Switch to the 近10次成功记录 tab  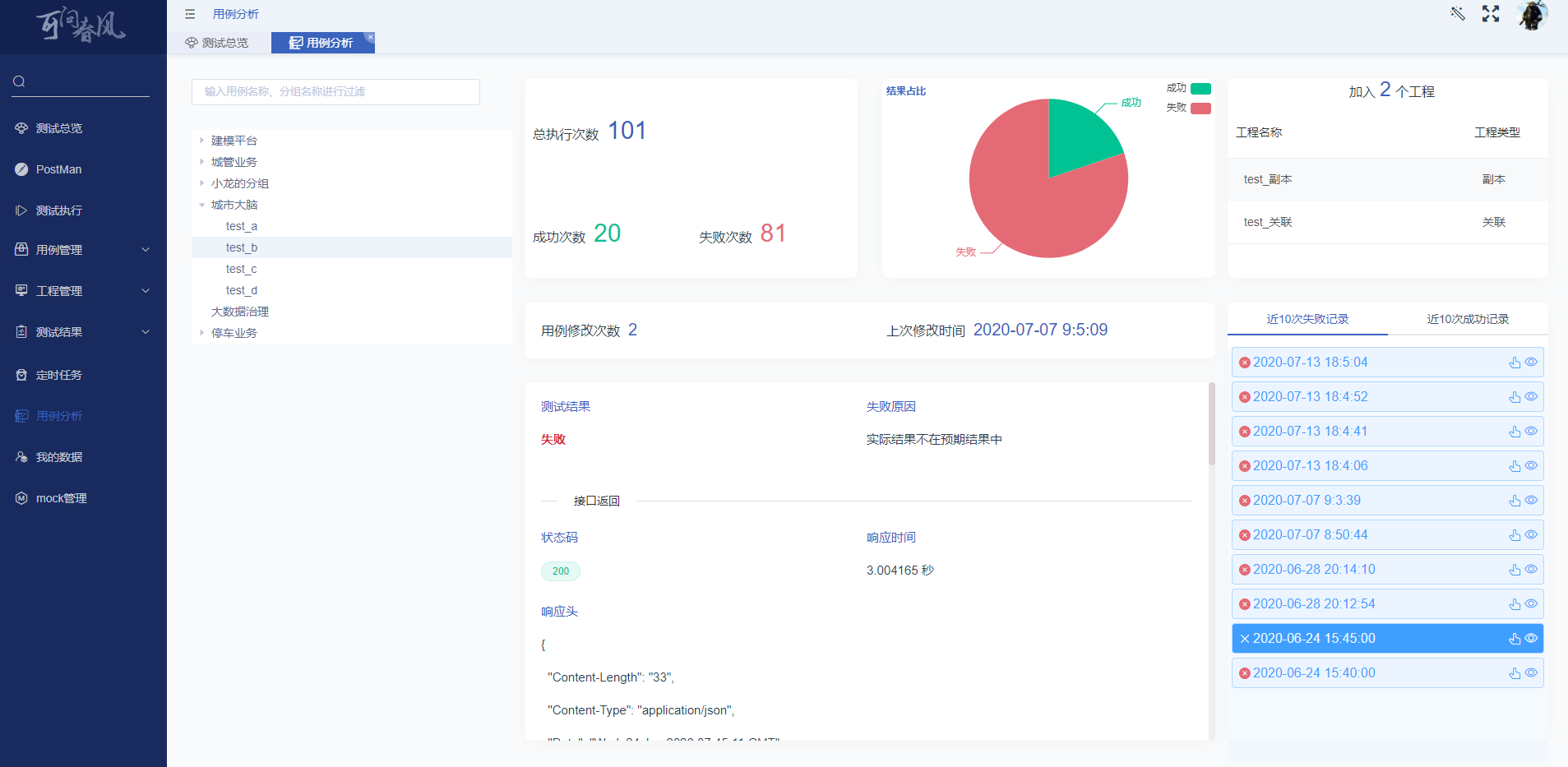(1469, 319)
